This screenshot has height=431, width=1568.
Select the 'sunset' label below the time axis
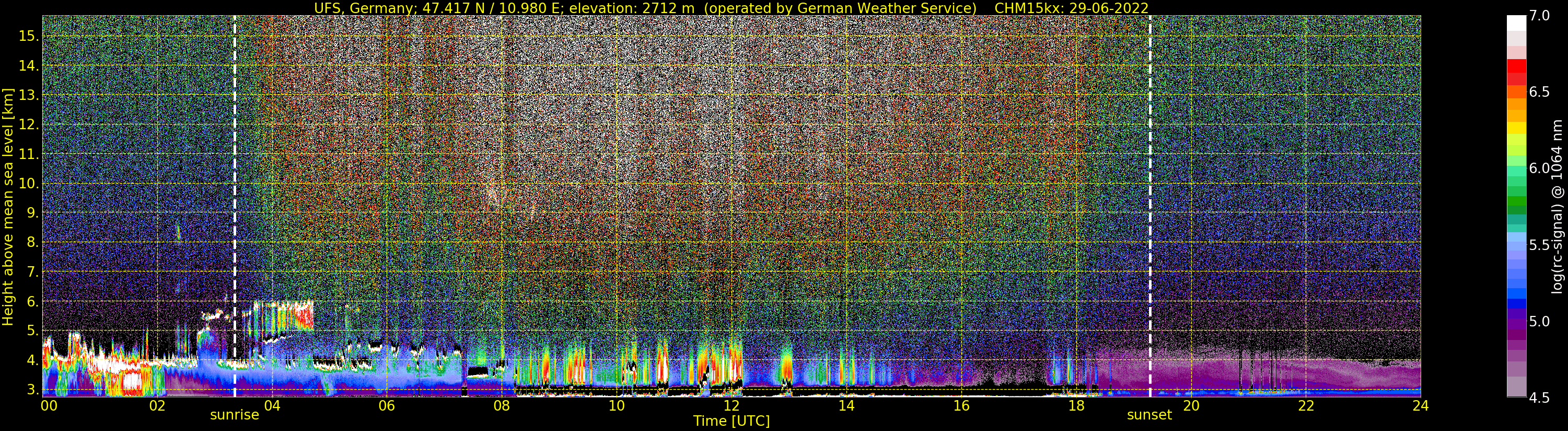1149,415
